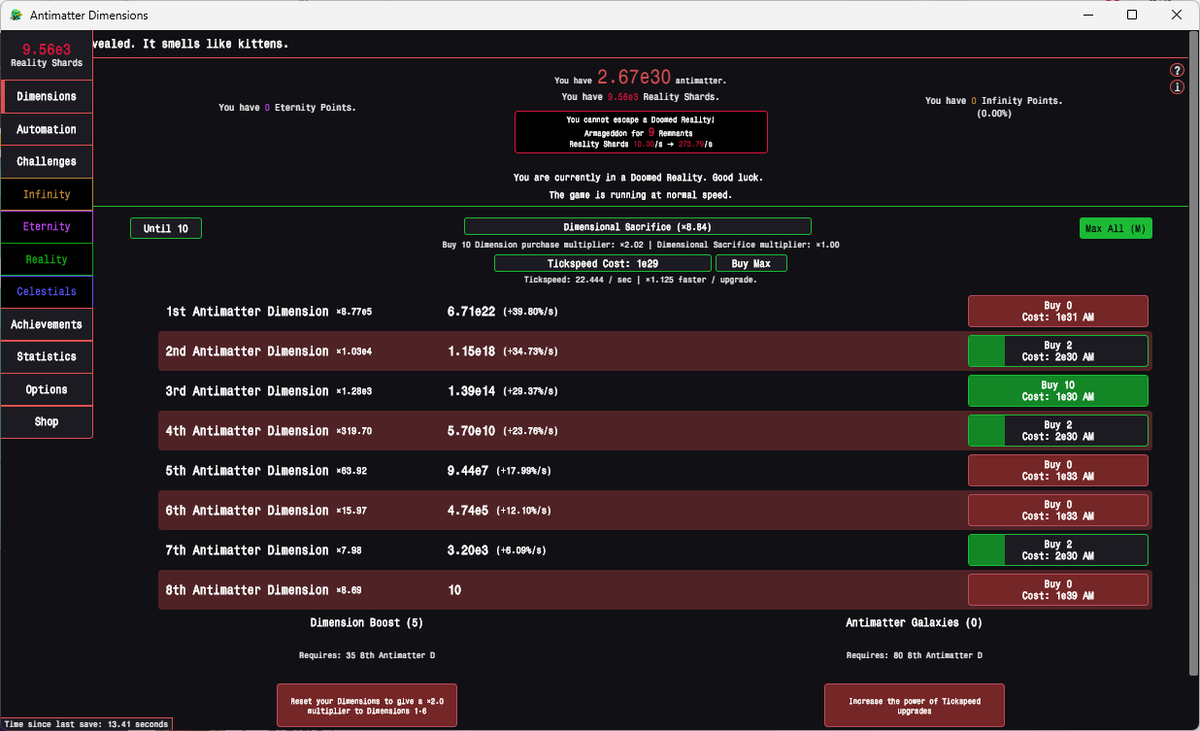
Task: Click the 5th Antimatter Dimension buy button
Action: coord(1058,470)
